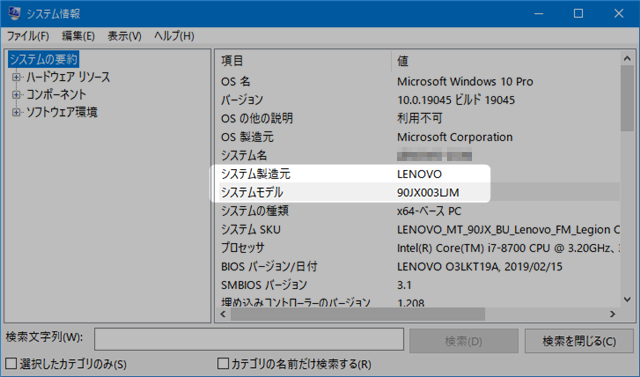Expand the コンポーネント node

coord(16,95)
